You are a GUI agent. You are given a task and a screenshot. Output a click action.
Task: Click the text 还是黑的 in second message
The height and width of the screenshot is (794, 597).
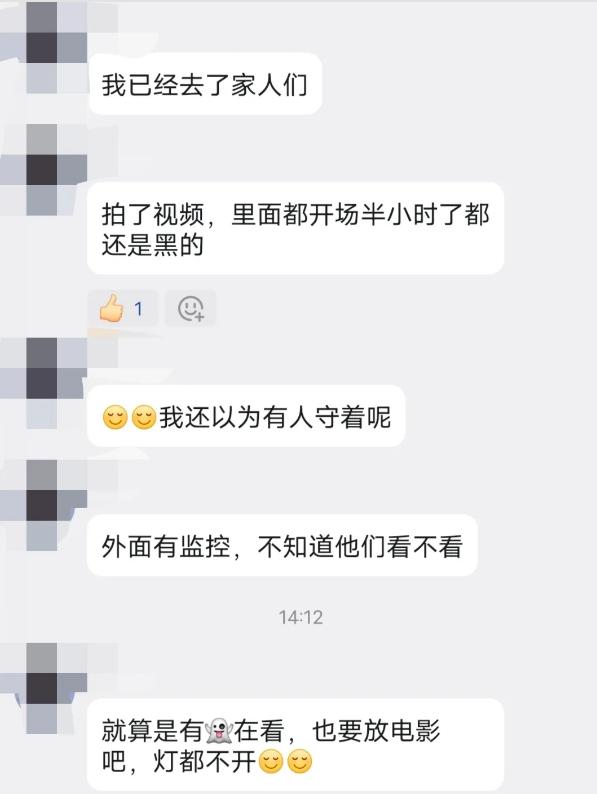(x=152, y=246)
